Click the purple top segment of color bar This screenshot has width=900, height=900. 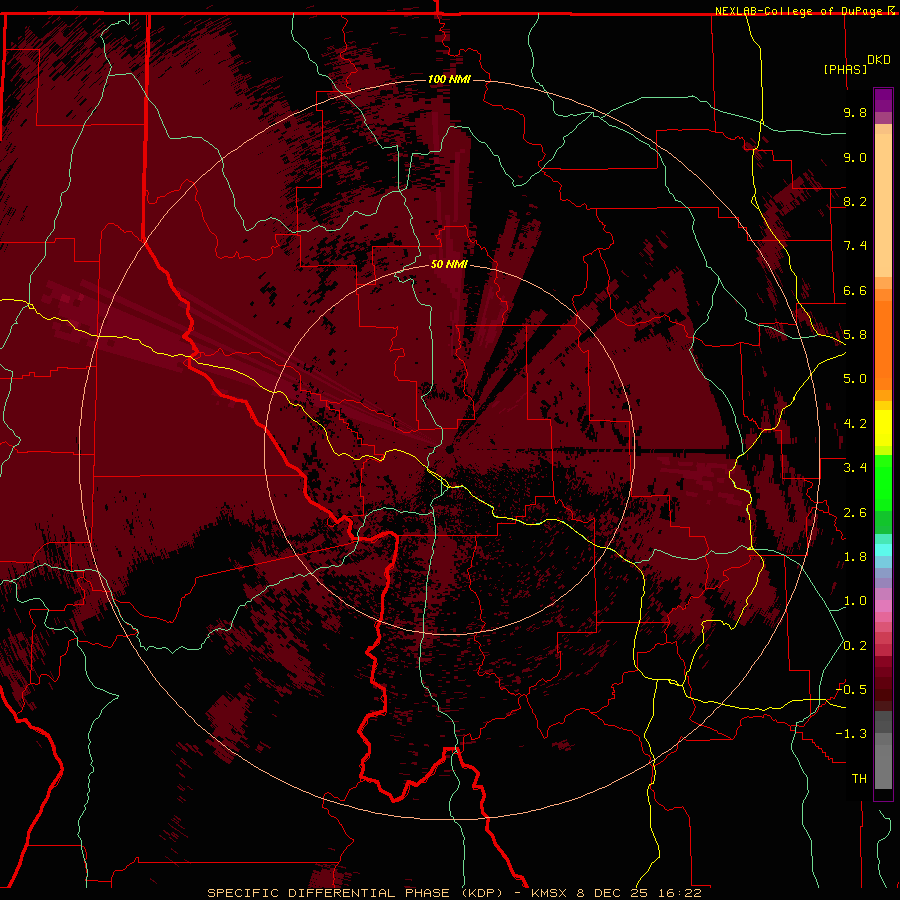click(883, 100)
